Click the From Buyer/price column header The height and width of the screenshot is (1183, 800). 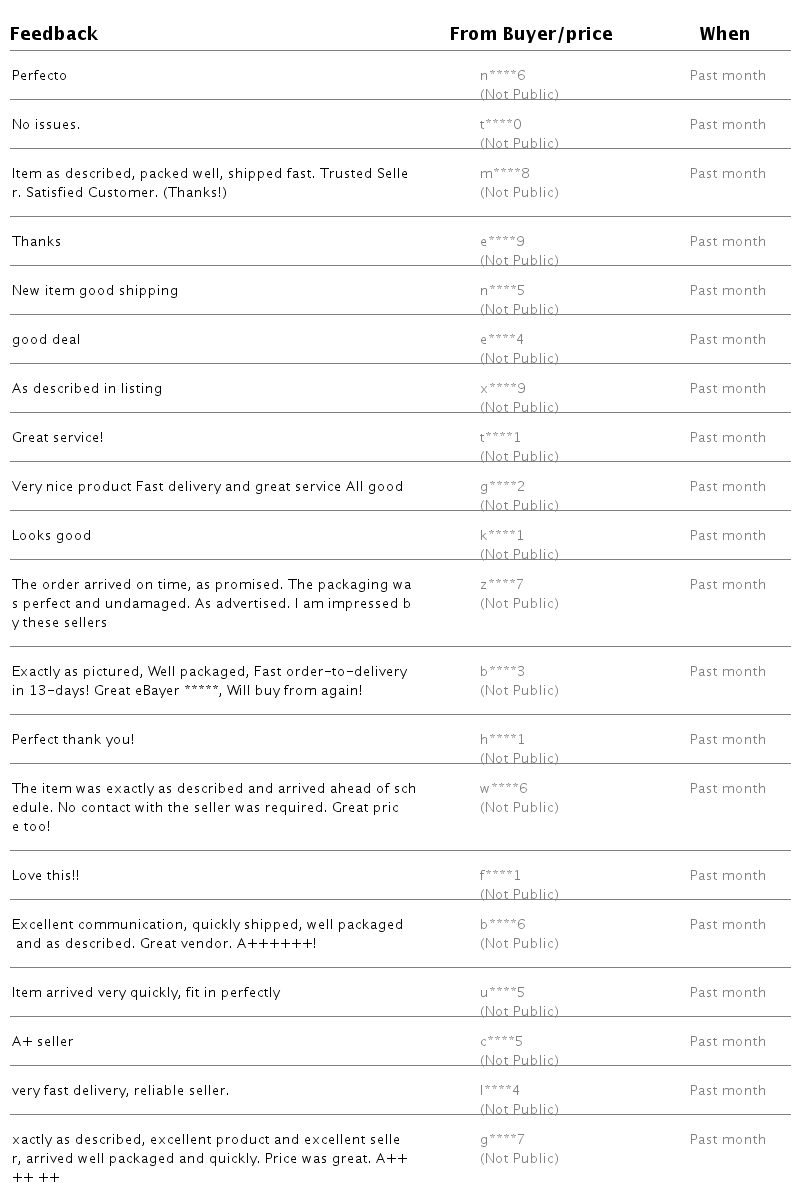[530, 34]
